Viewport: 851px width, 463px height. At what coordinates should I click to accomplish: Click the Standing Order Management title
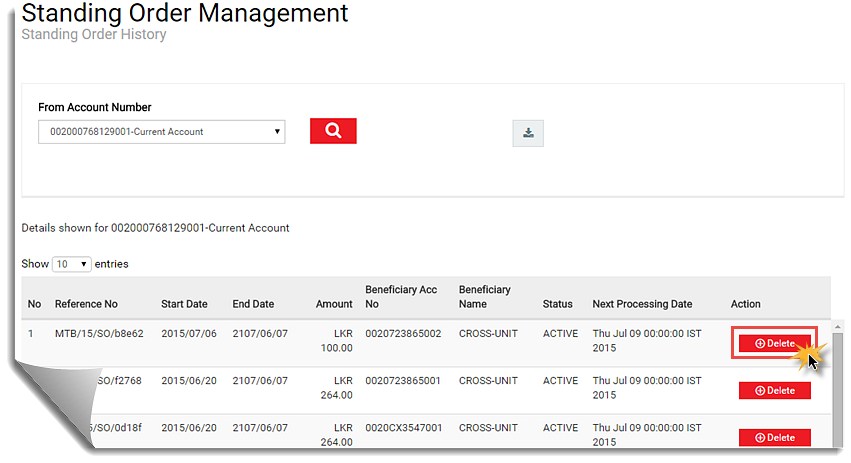(185, 12)
